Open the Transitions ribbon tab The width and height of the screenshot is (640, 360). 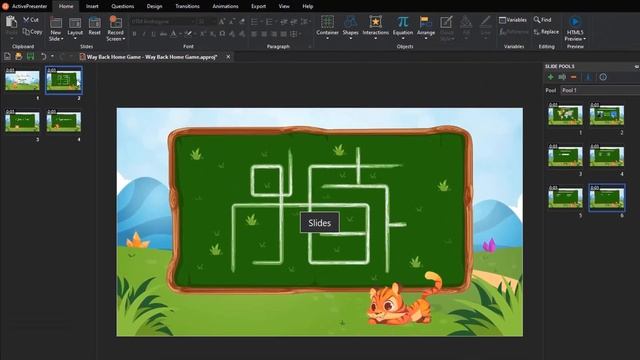pyautogui.click(x=187, y=6)
